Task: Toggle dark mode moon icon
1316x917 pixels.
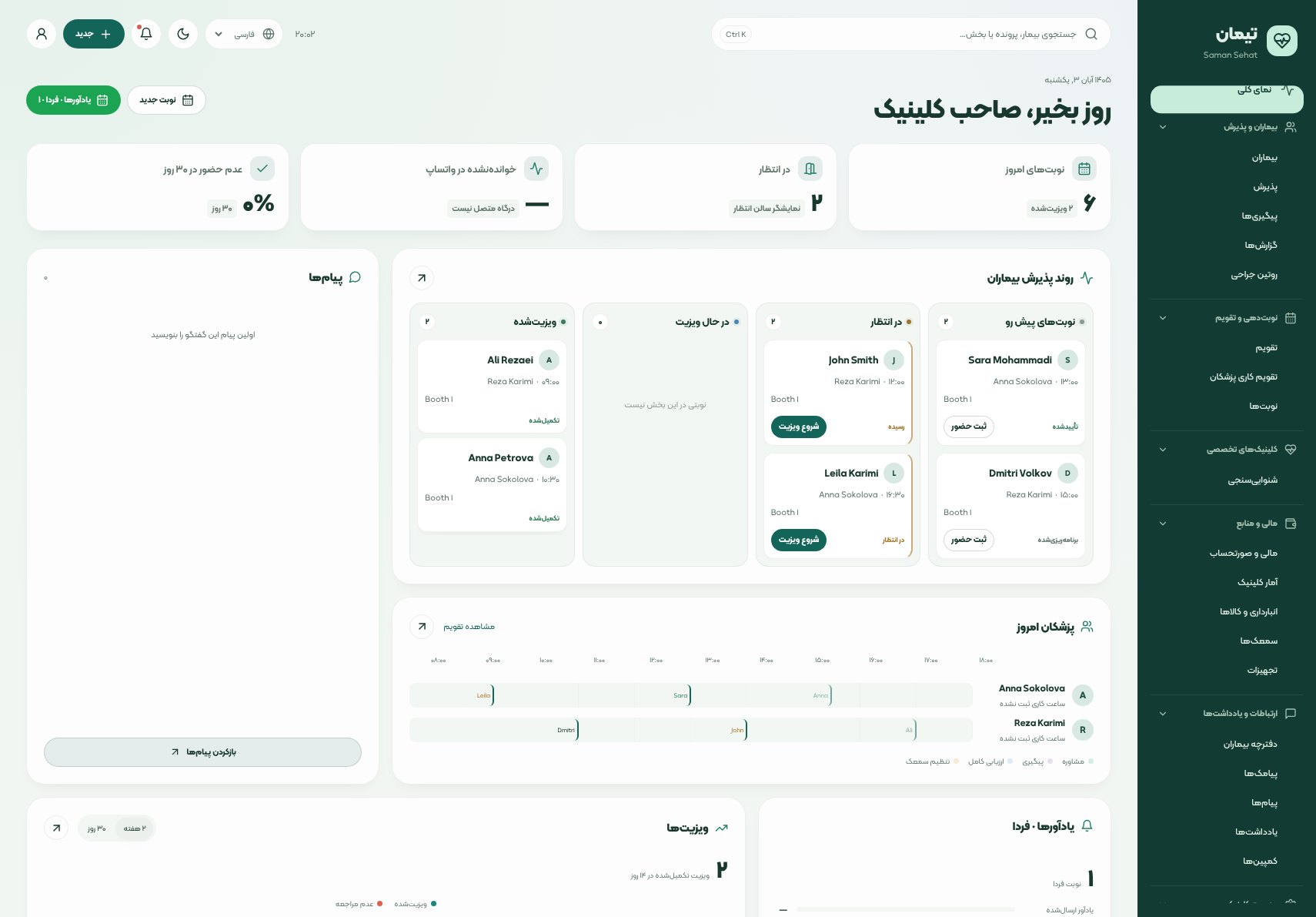Action: click(x=183, y=34)
